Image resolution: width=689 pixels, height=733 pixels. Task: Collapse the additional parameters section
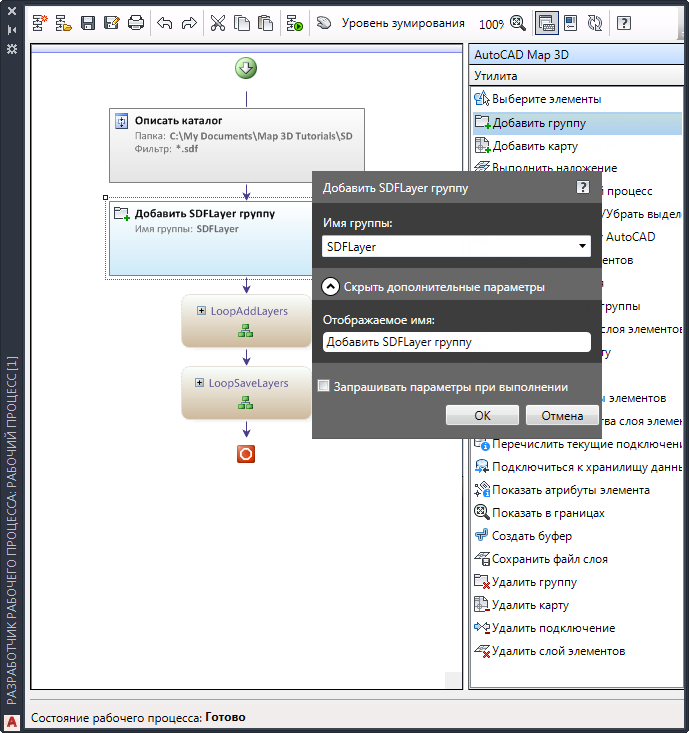tap(330, 287)
